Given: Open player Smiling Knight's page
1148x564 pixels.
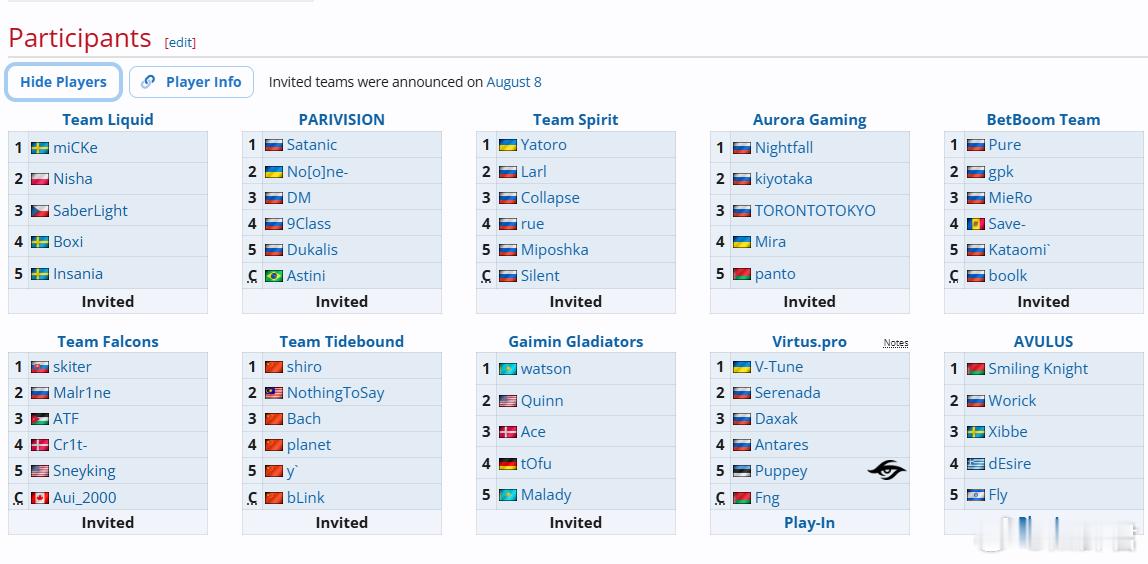Looking at the screenshot, I should click(x=1037, y=369).
